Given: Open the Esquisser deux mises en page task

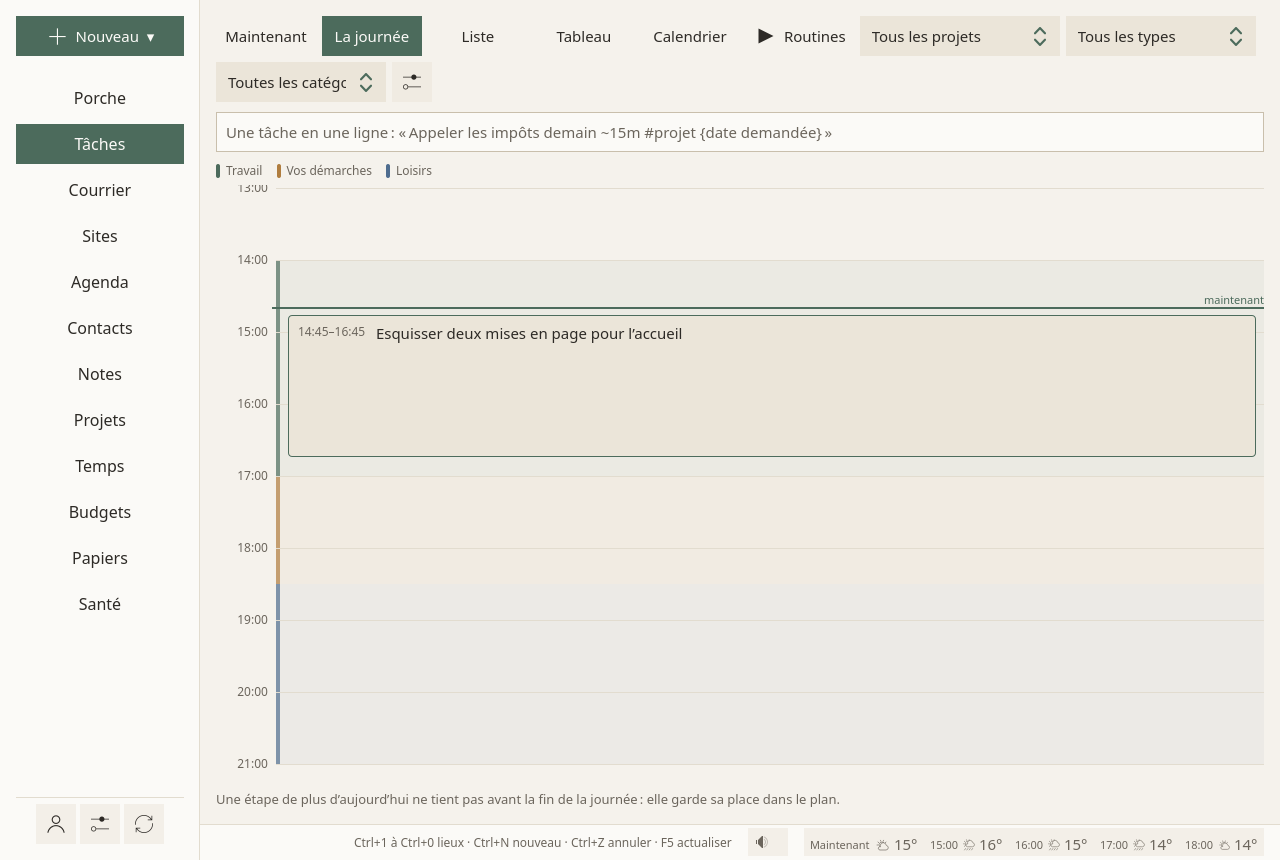Looking at the screenshot, I should 772,386.
